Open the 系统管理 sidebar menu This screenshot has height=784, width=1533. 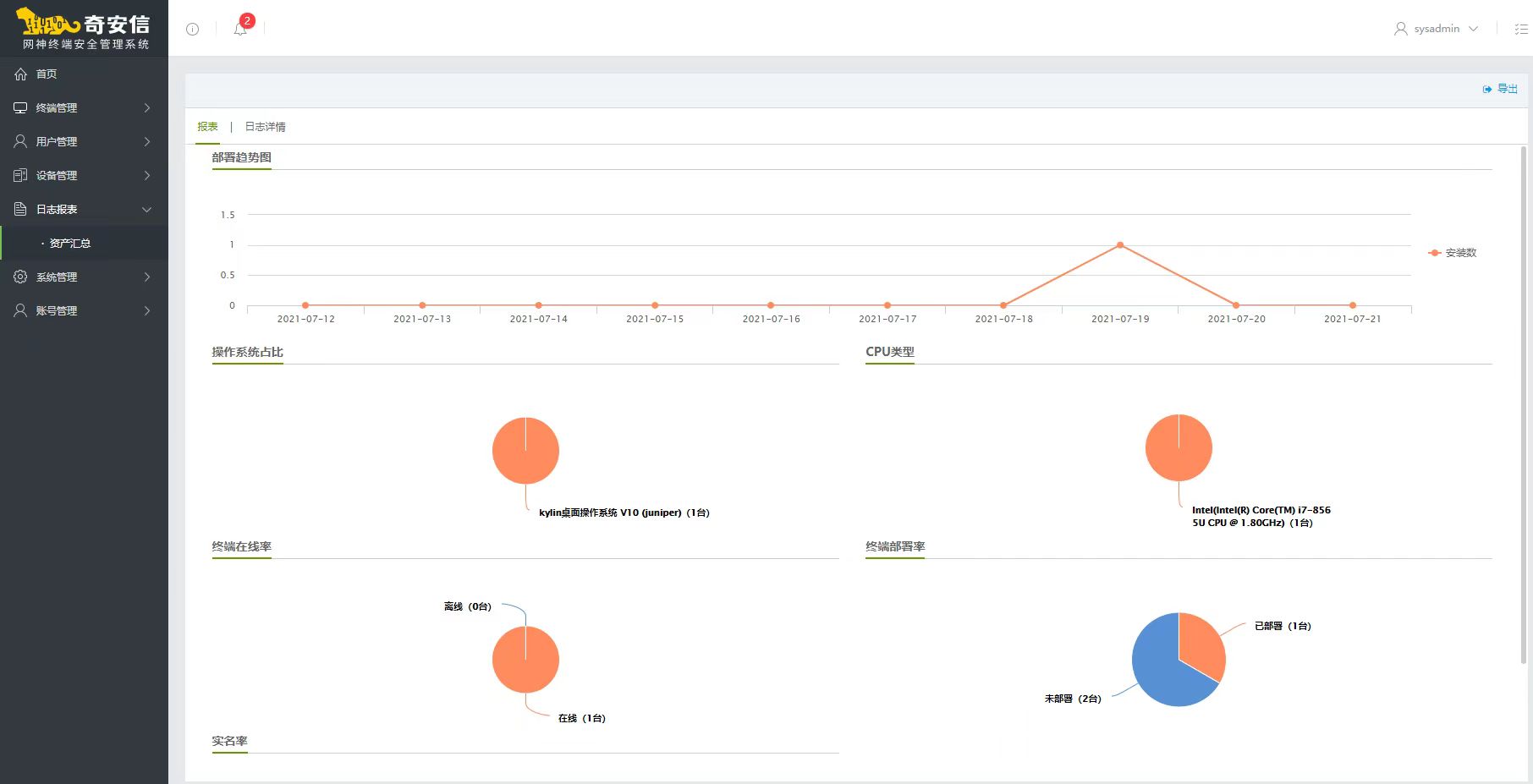(x=84, y=277)
